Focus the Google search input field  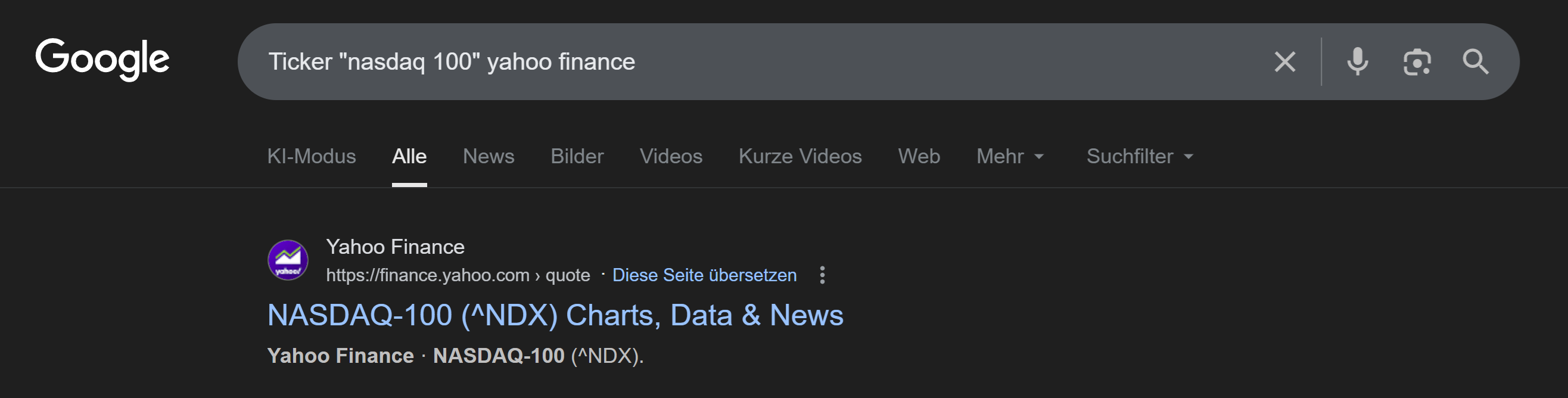click(730, 61)
